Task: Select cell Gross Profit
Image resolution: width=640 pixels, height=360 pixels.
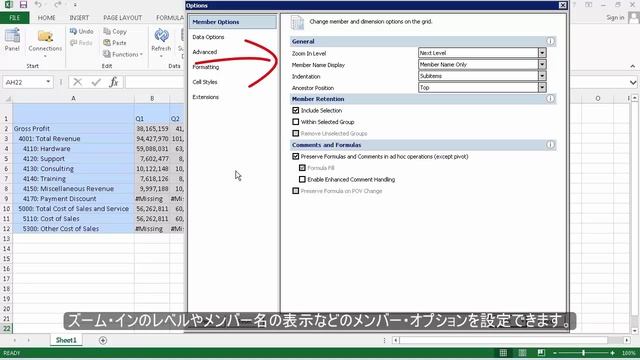Action: [73, 129]
